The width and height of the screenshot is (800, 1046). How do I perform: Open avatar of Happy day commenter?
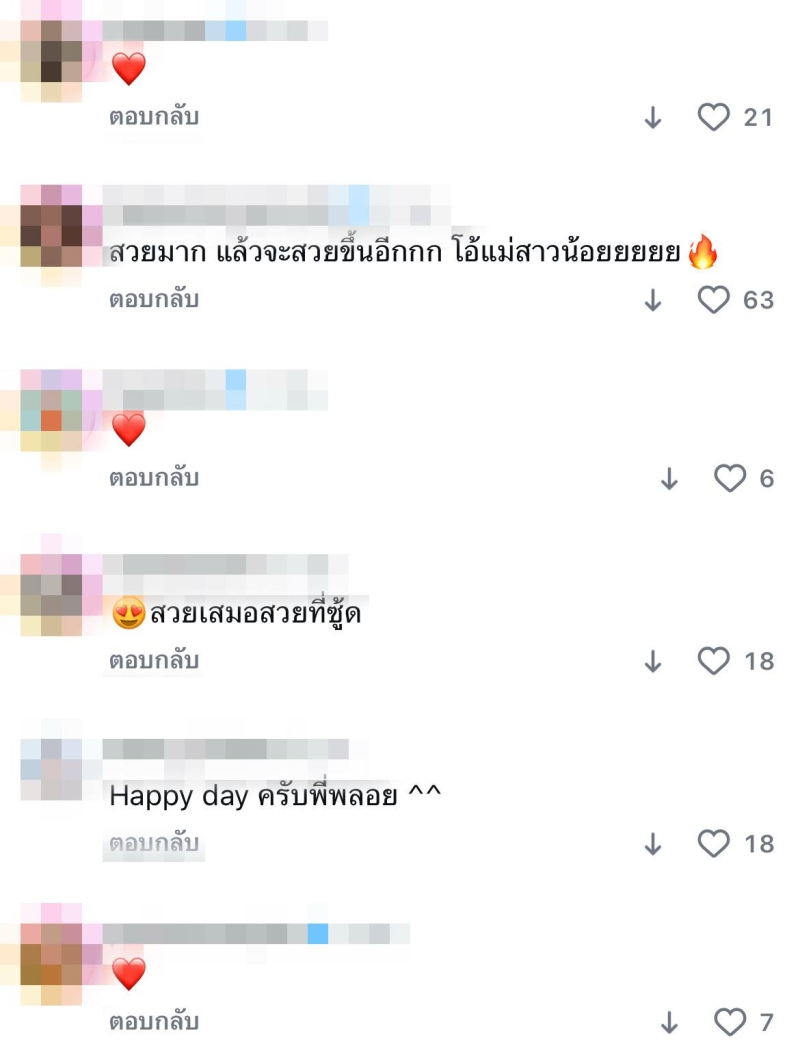coord(52,769)
